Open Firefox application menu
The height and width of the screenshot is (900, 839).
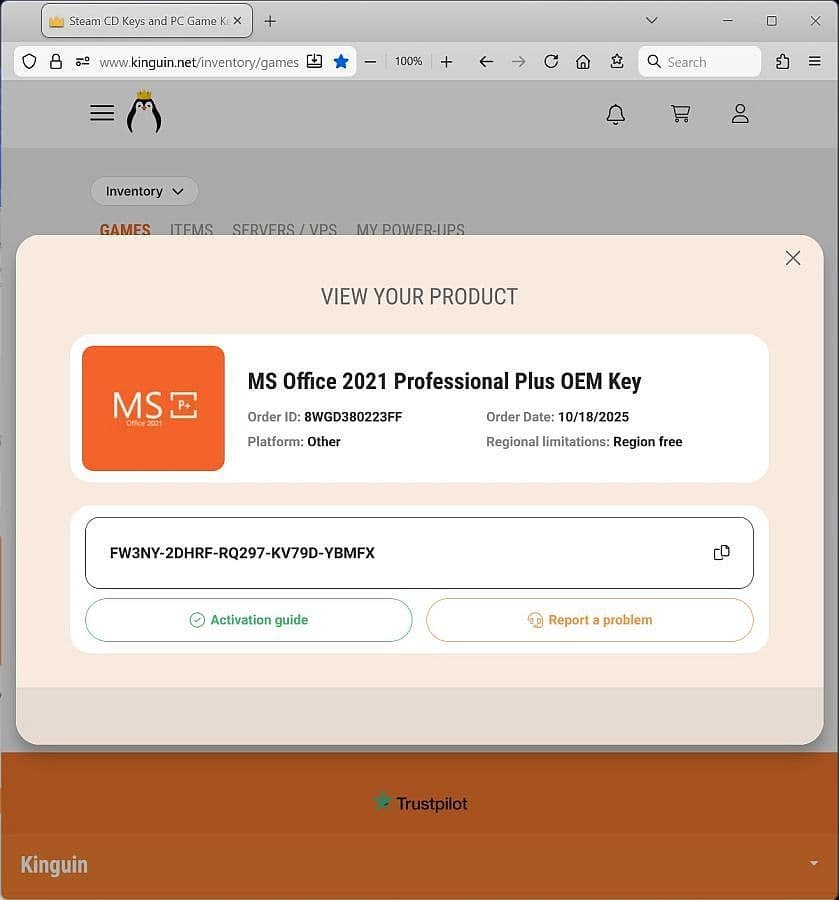(x=815, y=62)
